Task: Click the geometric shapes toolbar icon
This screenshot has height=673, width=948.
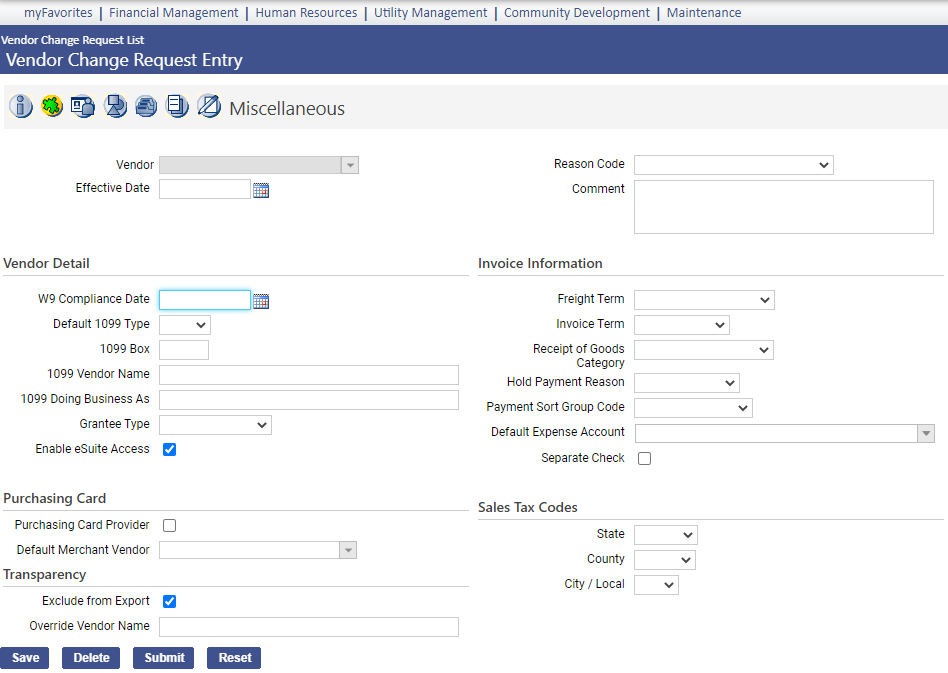Action: click(115, 107)
